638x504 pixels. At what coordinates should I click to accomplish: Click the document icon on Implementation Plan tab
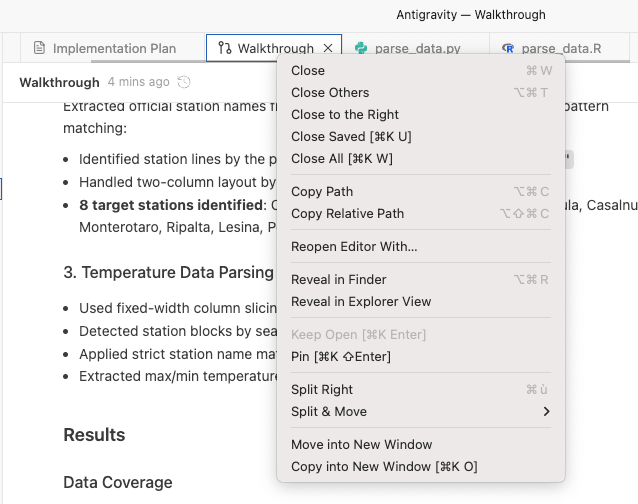click(40, 48)
